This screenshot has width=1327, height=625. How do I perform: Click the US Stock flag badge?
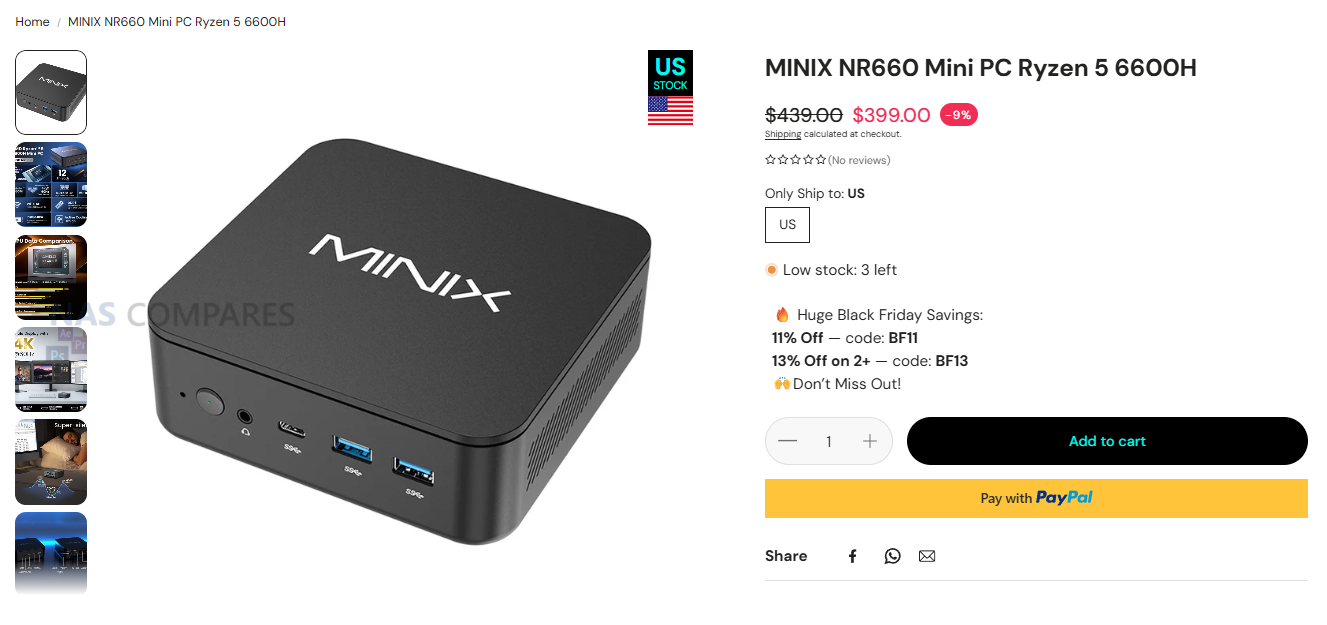(670, 88)
